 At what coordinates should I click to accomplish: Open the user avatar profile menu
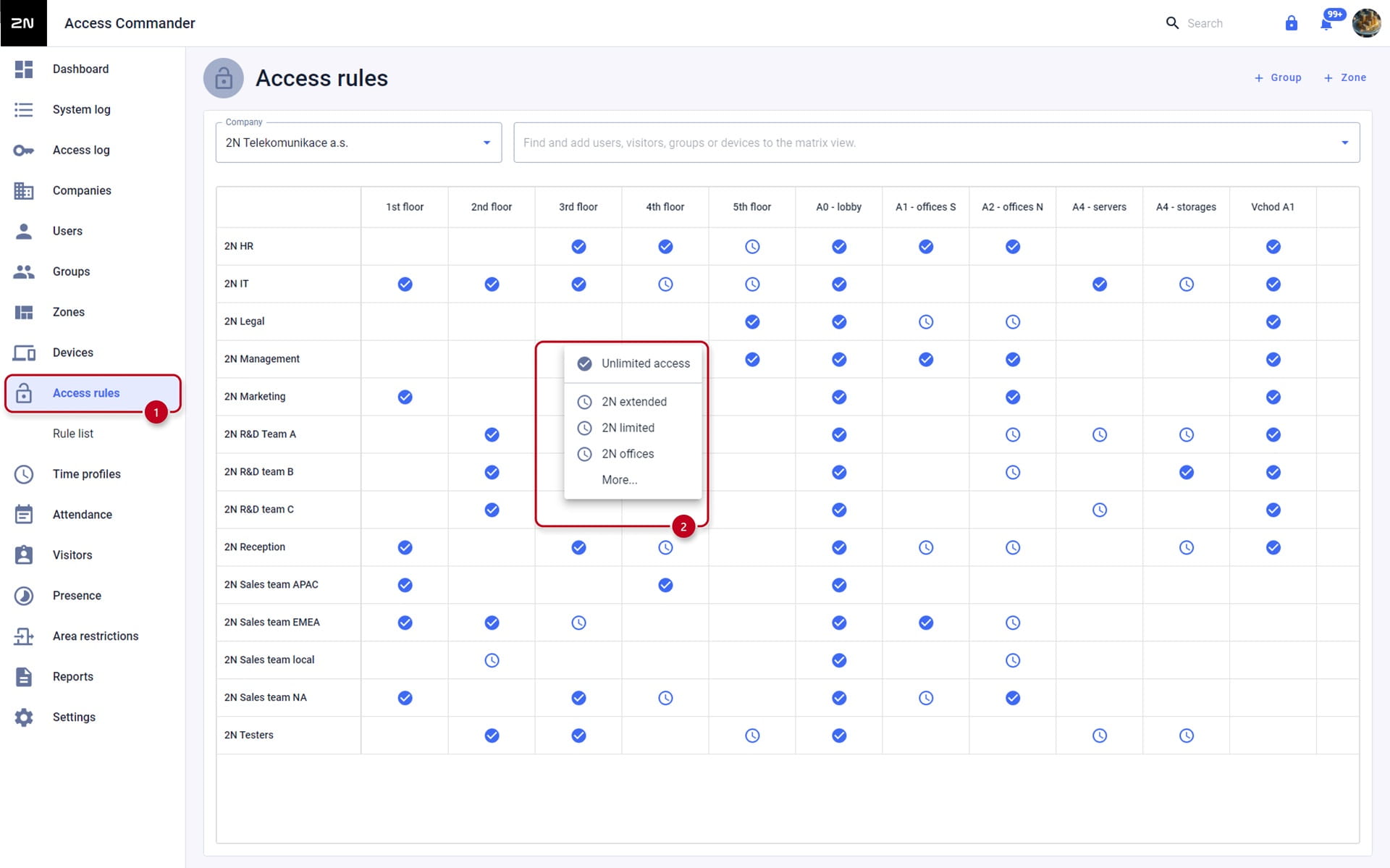pyautogui.click(x=1367, y=23)
